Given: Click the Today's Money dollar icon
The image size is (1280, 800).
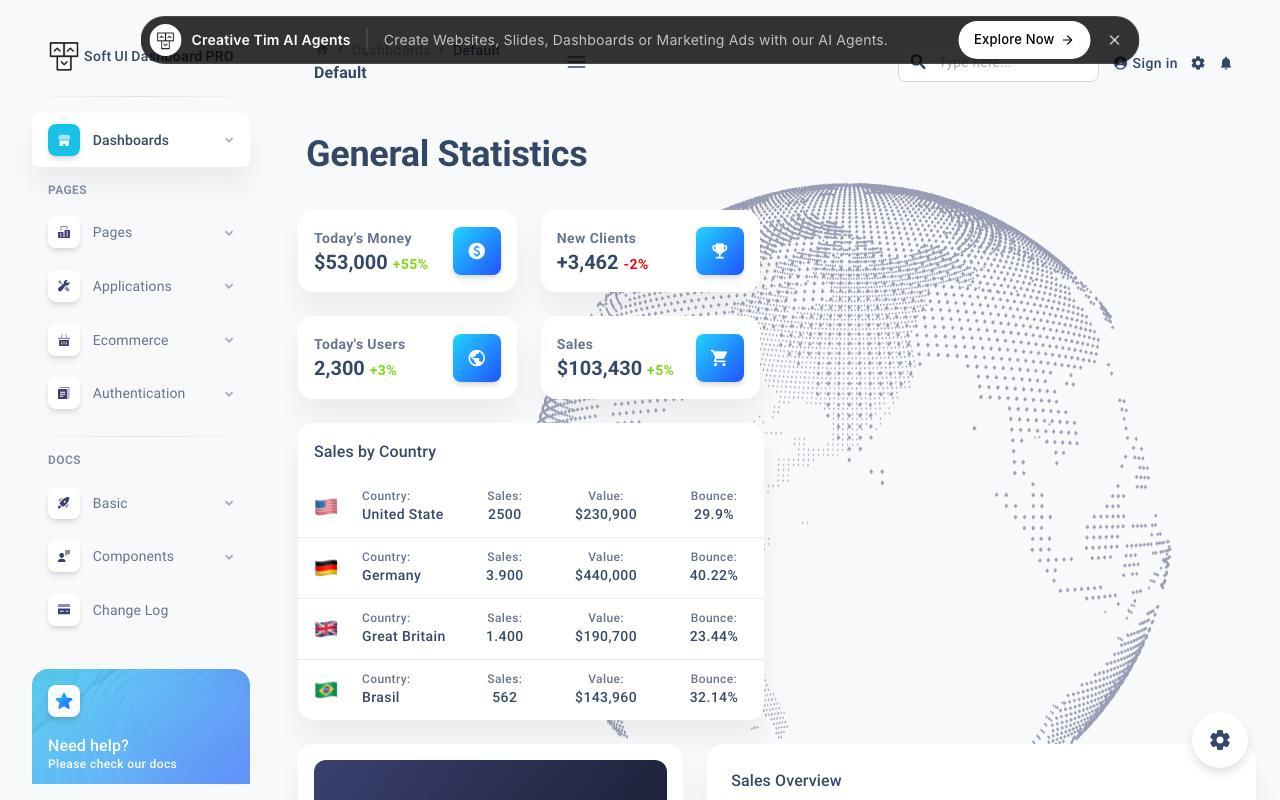Looking at the screenshot, I should coord(477,251).
